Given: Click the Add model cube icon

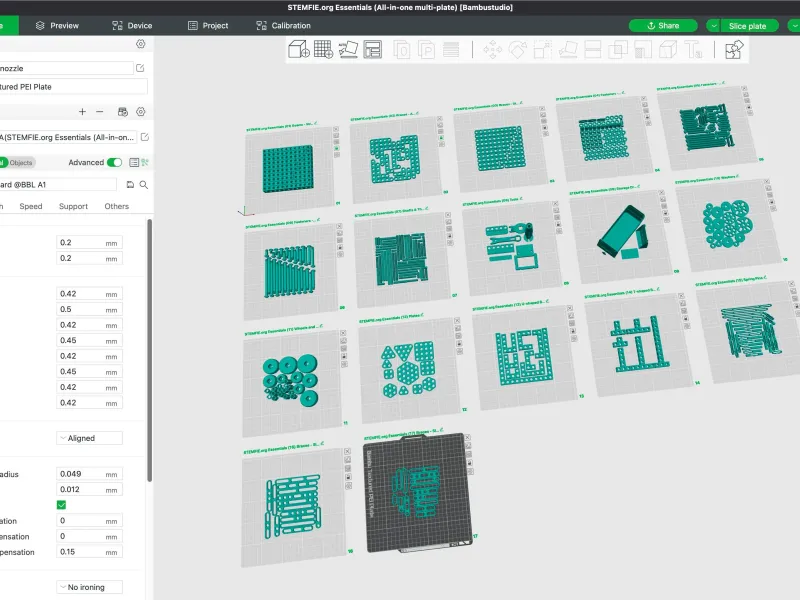Looking at the screenshot, I should coord(299,50).
